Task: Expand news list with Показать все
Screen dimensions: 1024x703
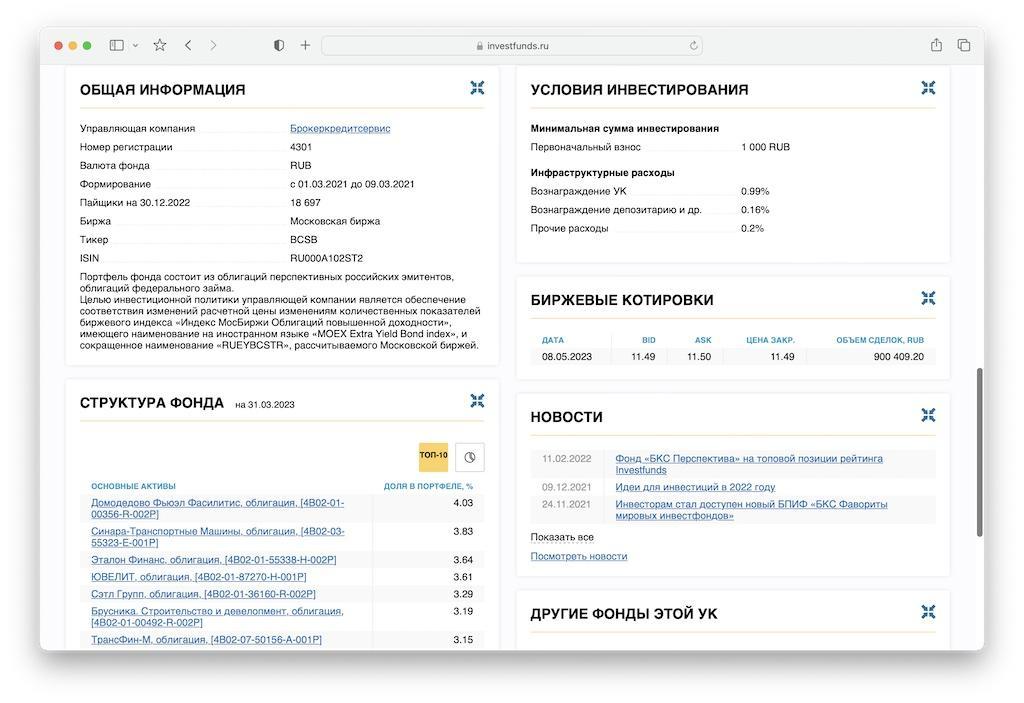Action: [x=561, y=537]
